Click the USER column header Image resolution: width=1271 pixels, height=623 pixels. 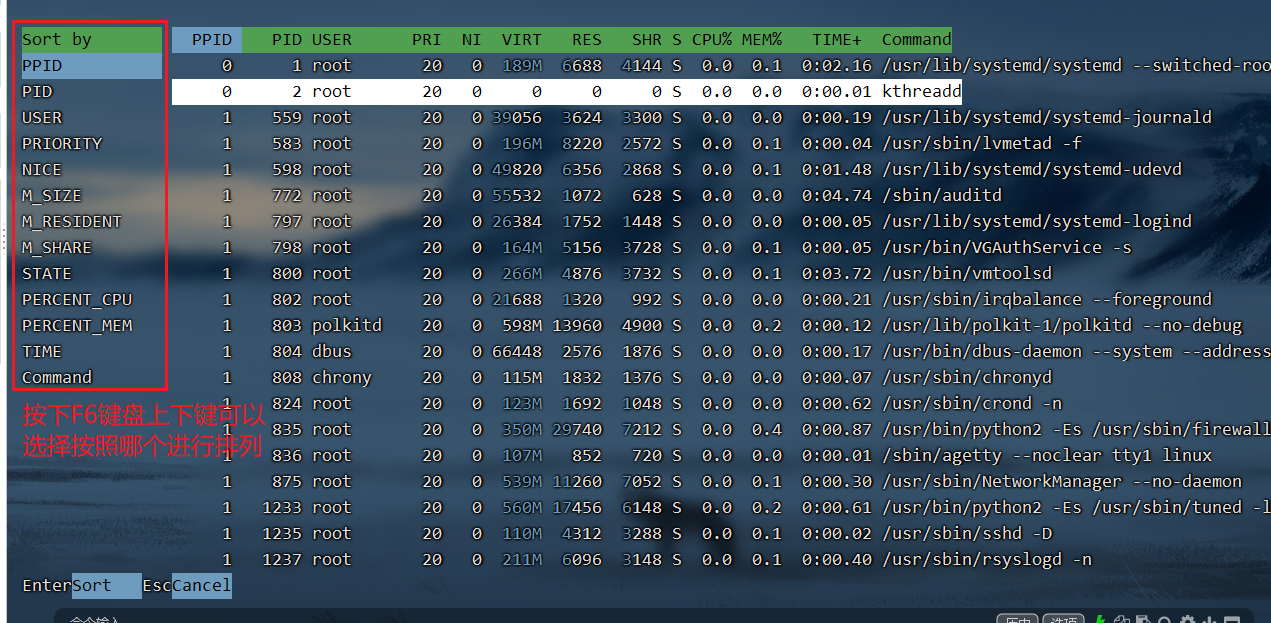coord(332,40)
